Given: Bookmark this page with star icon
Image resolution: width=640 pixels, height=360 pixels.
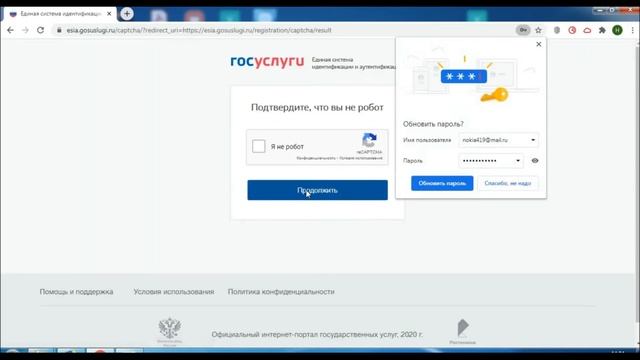Looking at the screenshot, I should (538, 30).
